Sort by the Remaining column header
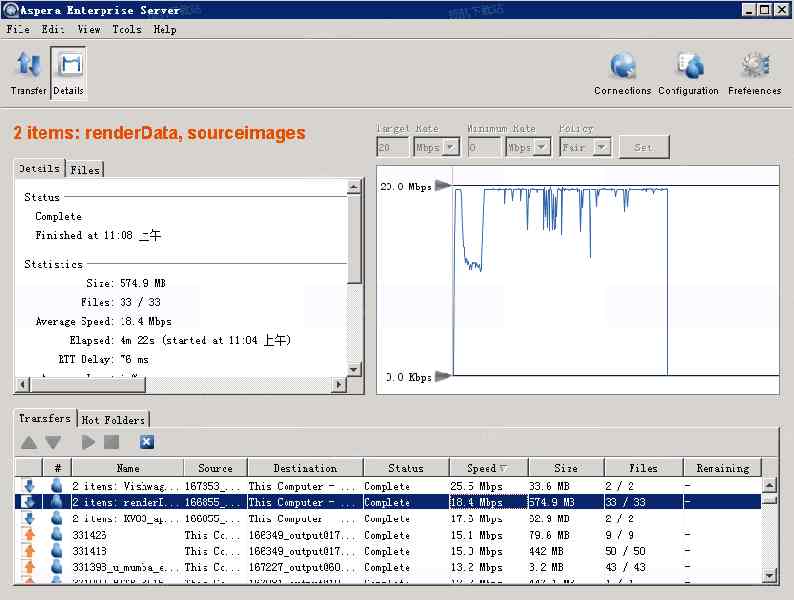794x600 pixels. [x=723, y=468]
